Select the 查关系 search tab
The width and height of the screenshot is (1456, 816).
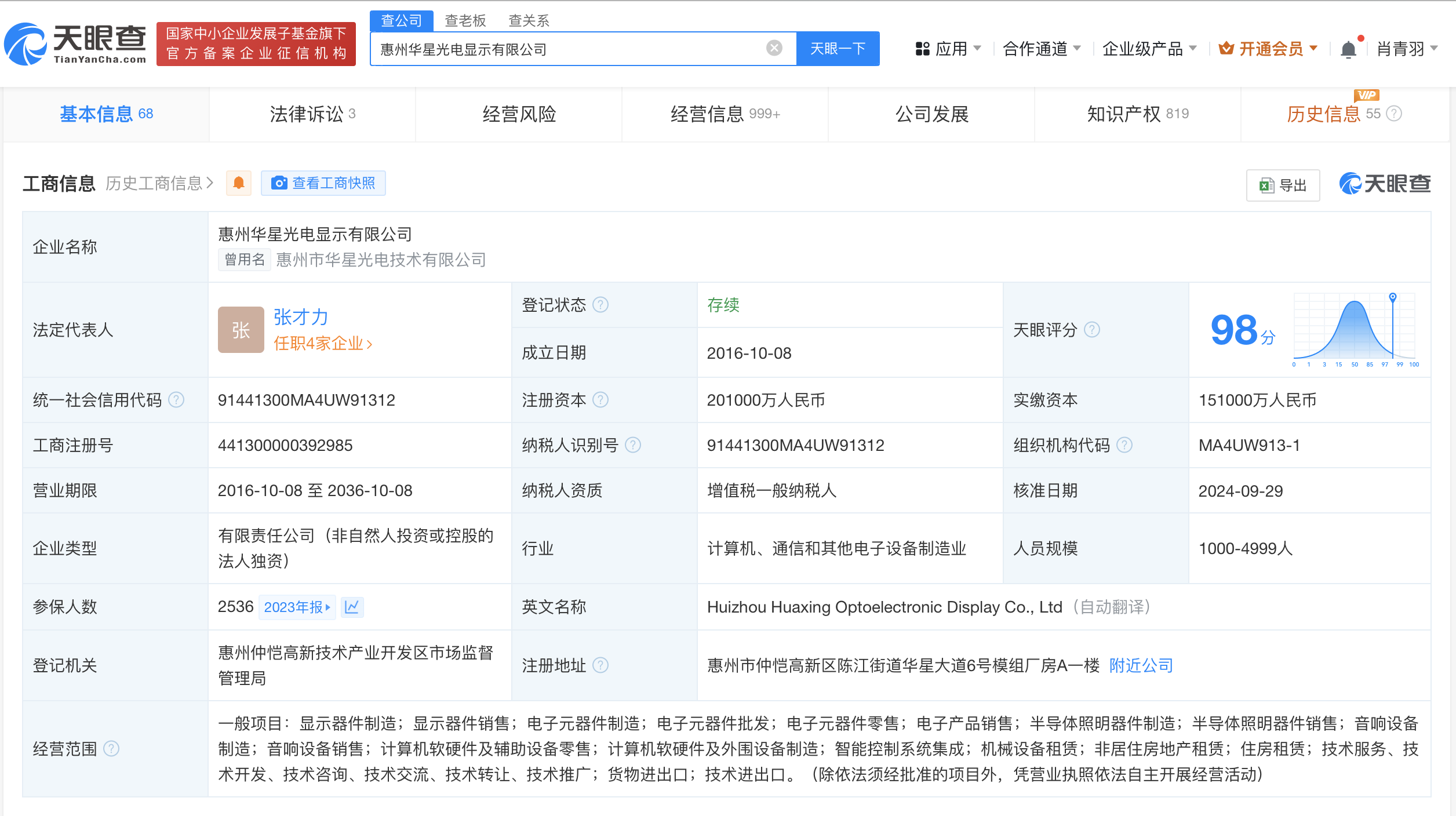click(529, 21)
